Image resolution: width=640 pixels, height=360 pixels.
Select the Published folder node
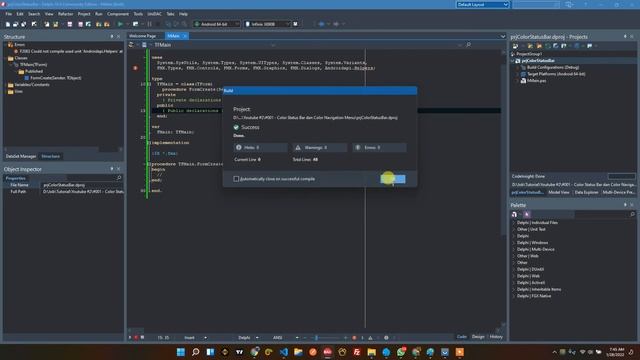[x=34, y=71]
